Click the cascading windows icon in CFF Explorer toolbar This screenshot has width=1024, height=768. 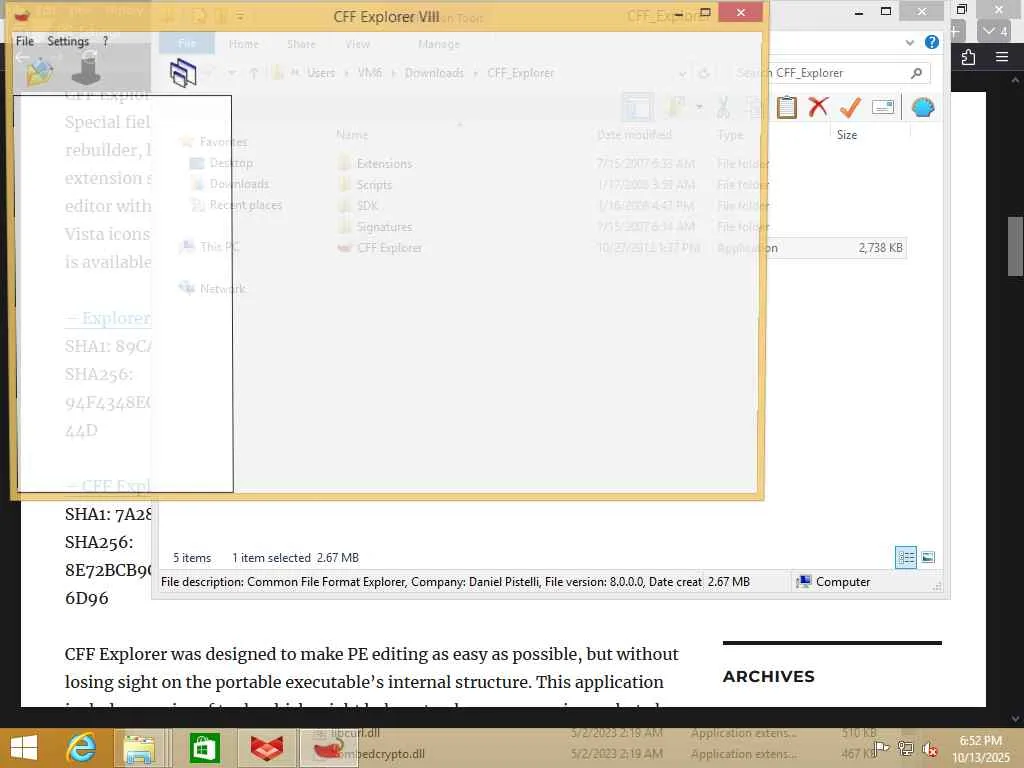click(x=183, y=72)
